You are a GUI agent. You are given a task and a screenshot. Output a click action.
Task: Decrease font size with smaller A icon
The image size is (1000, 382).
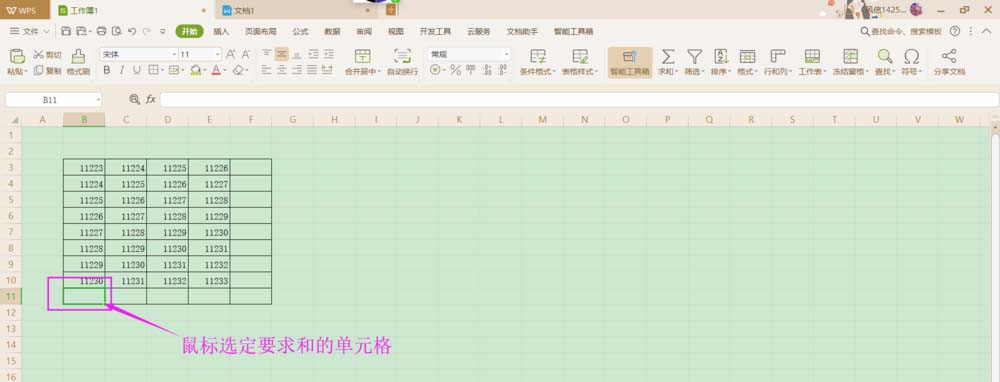click(246, 55)
